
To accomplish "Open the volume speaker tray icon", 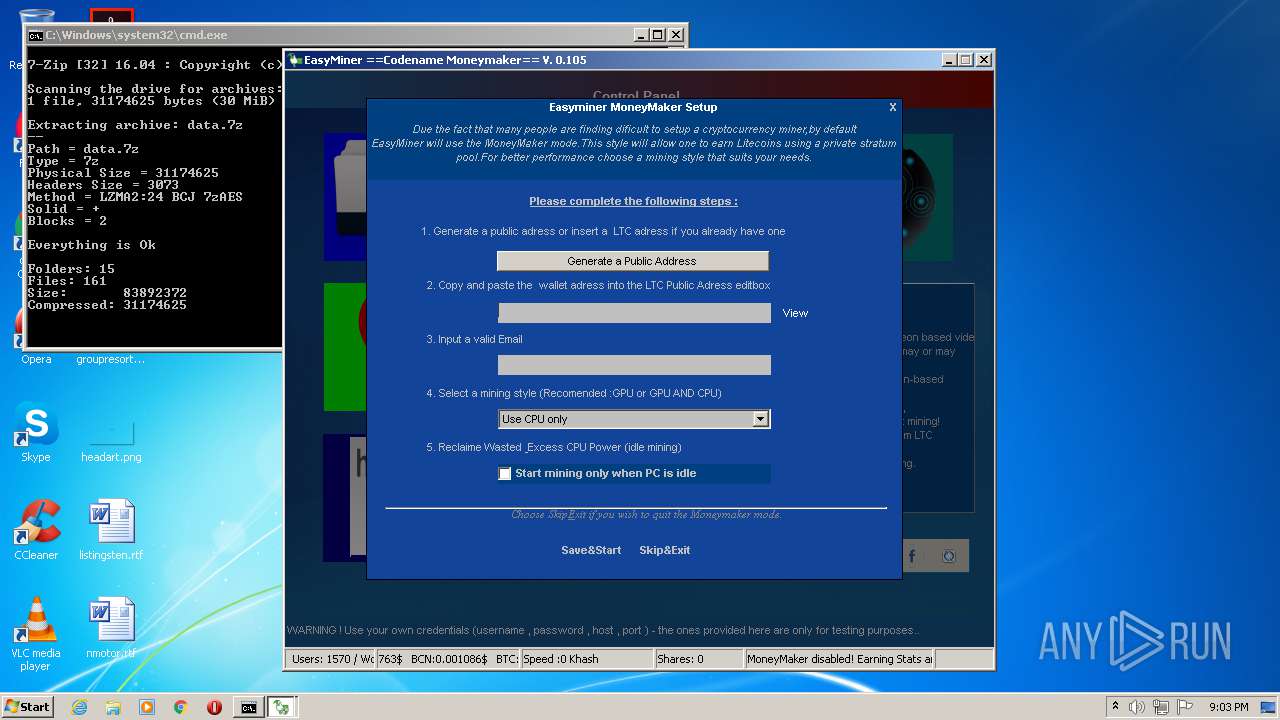I will 1137,707.
